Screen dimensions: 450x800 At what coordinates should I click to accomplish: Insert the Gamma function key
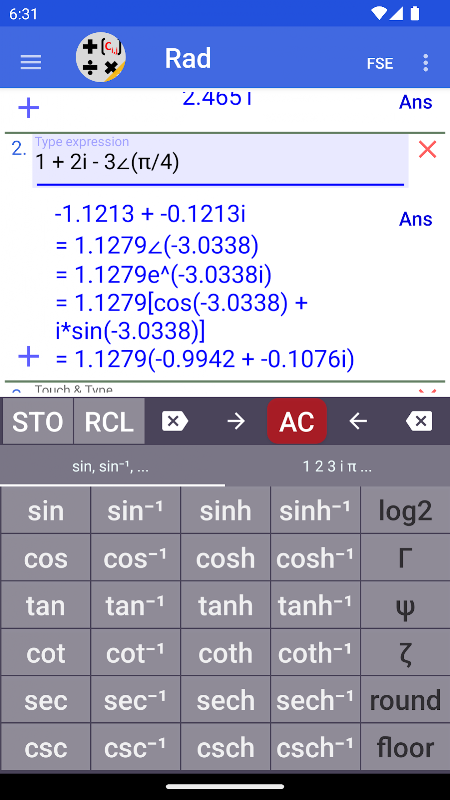tap(405, 558)
